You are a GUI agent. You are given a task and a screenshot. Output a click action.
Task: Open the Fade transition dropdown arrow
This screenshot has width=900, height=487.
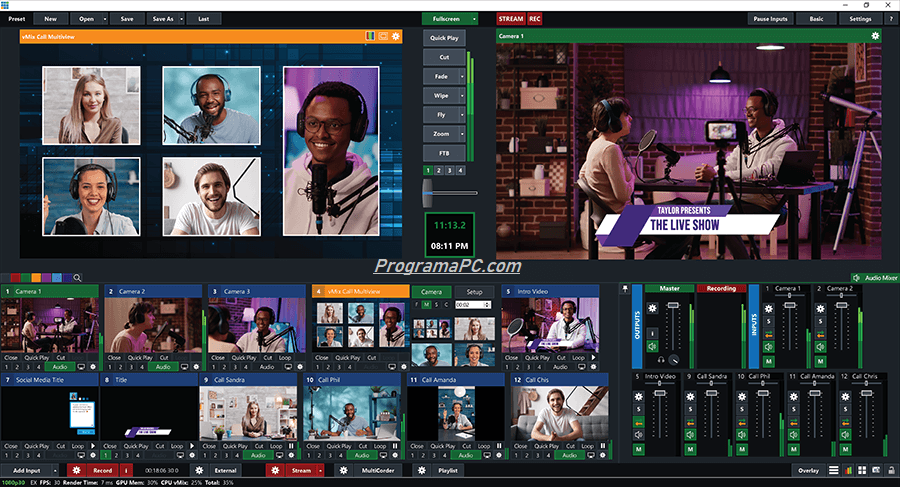tap(463, 76)
